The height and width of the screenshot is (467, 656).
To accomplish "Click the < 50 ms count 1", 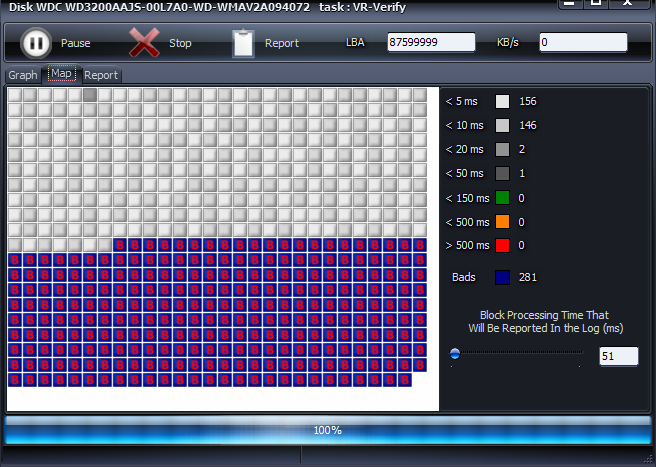I will (x=522, y=174).
